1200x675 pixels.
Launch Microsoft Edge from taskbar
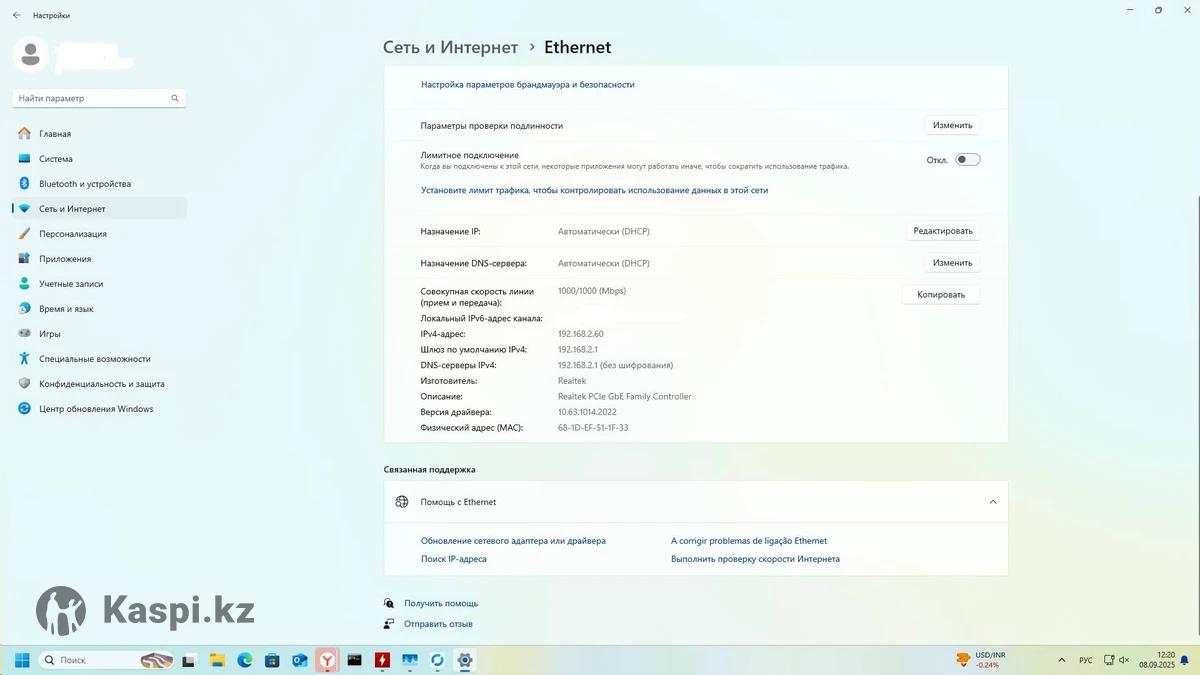coord(245,660)
